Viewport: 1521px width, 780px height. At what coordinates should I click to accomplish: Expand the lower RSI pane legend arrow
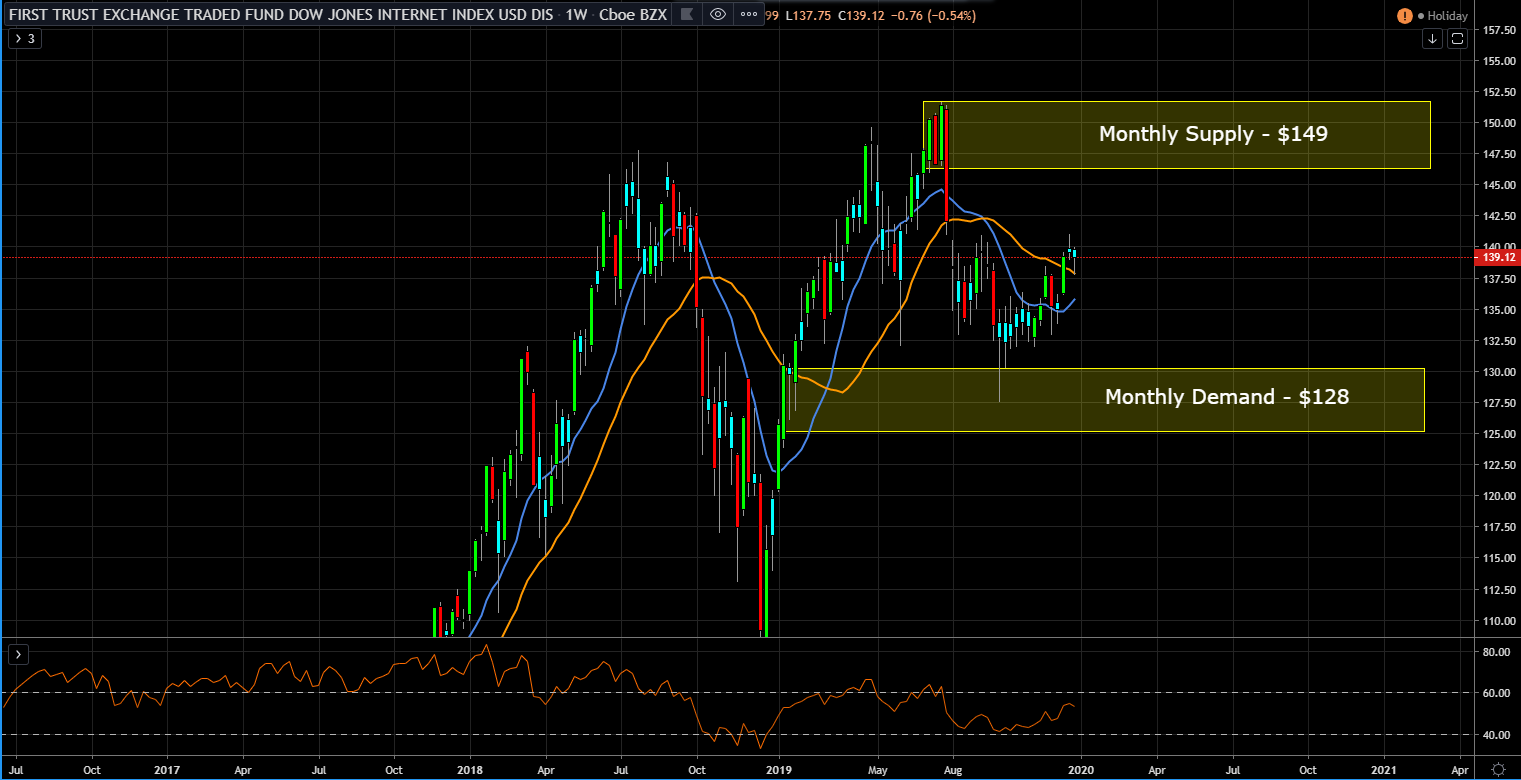[18, 654]
